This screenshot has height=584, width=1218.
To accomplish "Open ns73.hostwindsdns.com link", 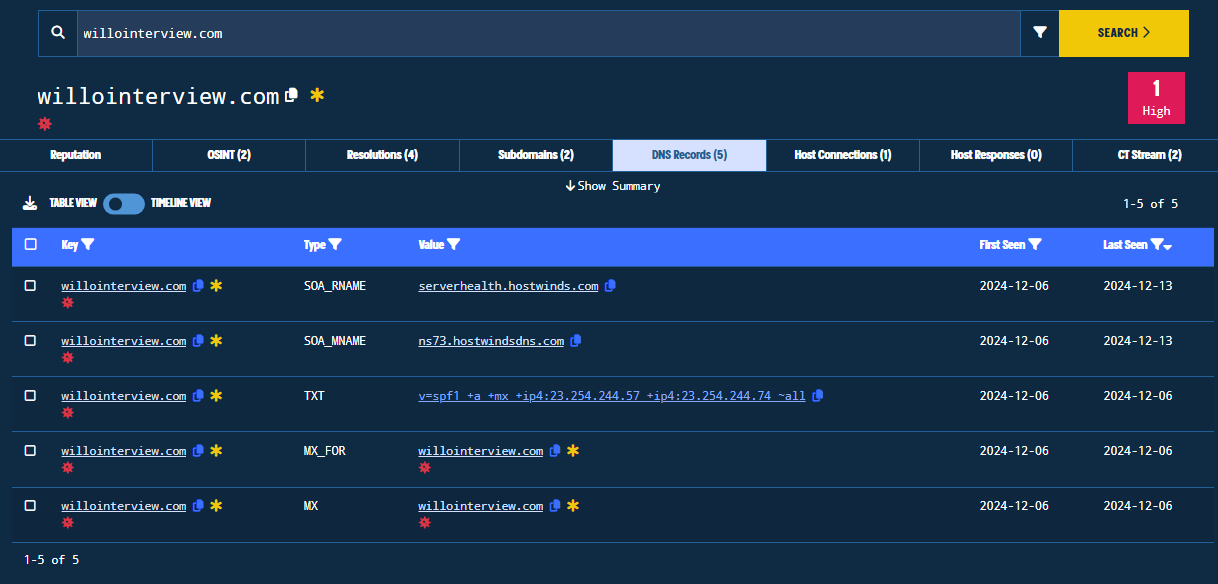I will pyautogui.click(x=491, y=341).
